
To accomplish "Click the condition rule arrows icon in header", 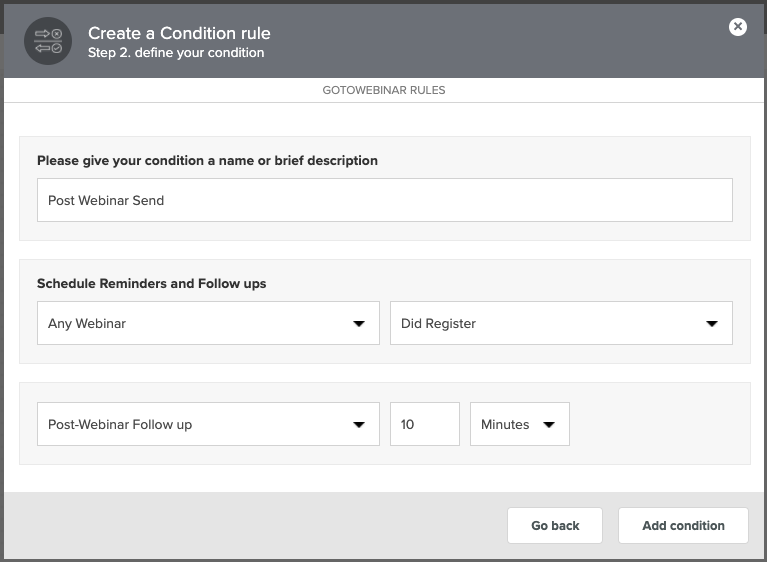I will tap(48, 41).
